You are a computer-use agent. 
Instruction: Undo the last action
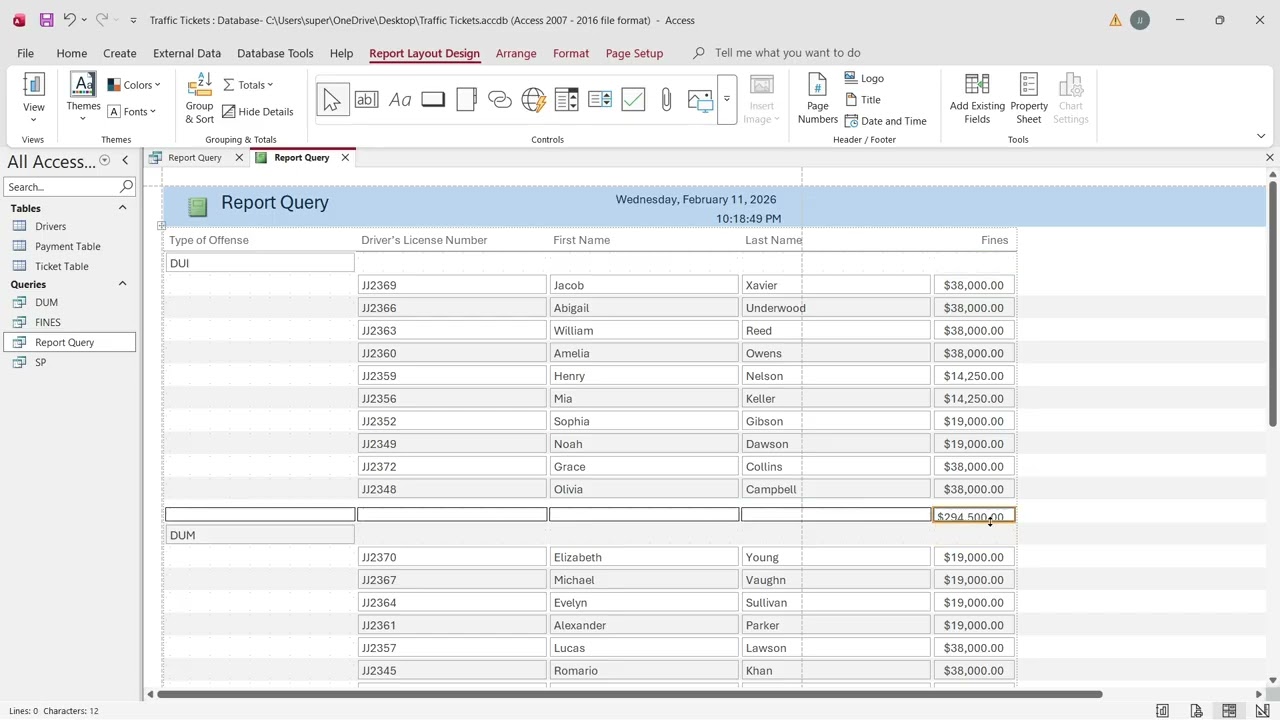click(69, 20)
